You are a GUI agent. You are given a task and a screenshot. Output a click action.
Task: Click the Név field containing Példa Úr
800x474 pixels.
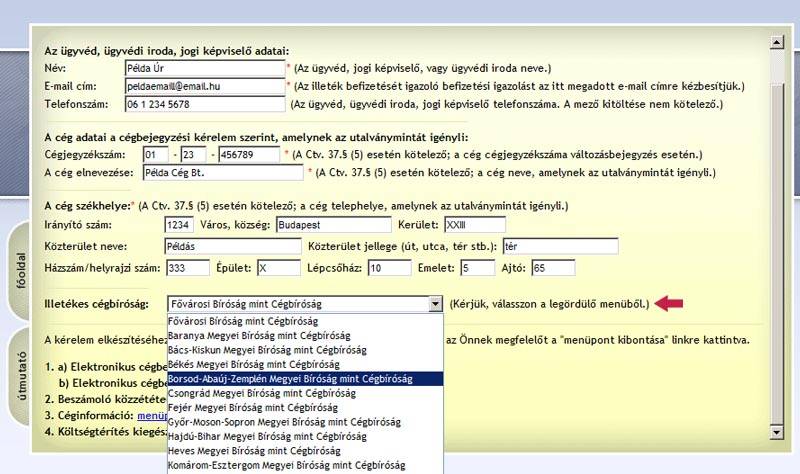pos(204,68)
